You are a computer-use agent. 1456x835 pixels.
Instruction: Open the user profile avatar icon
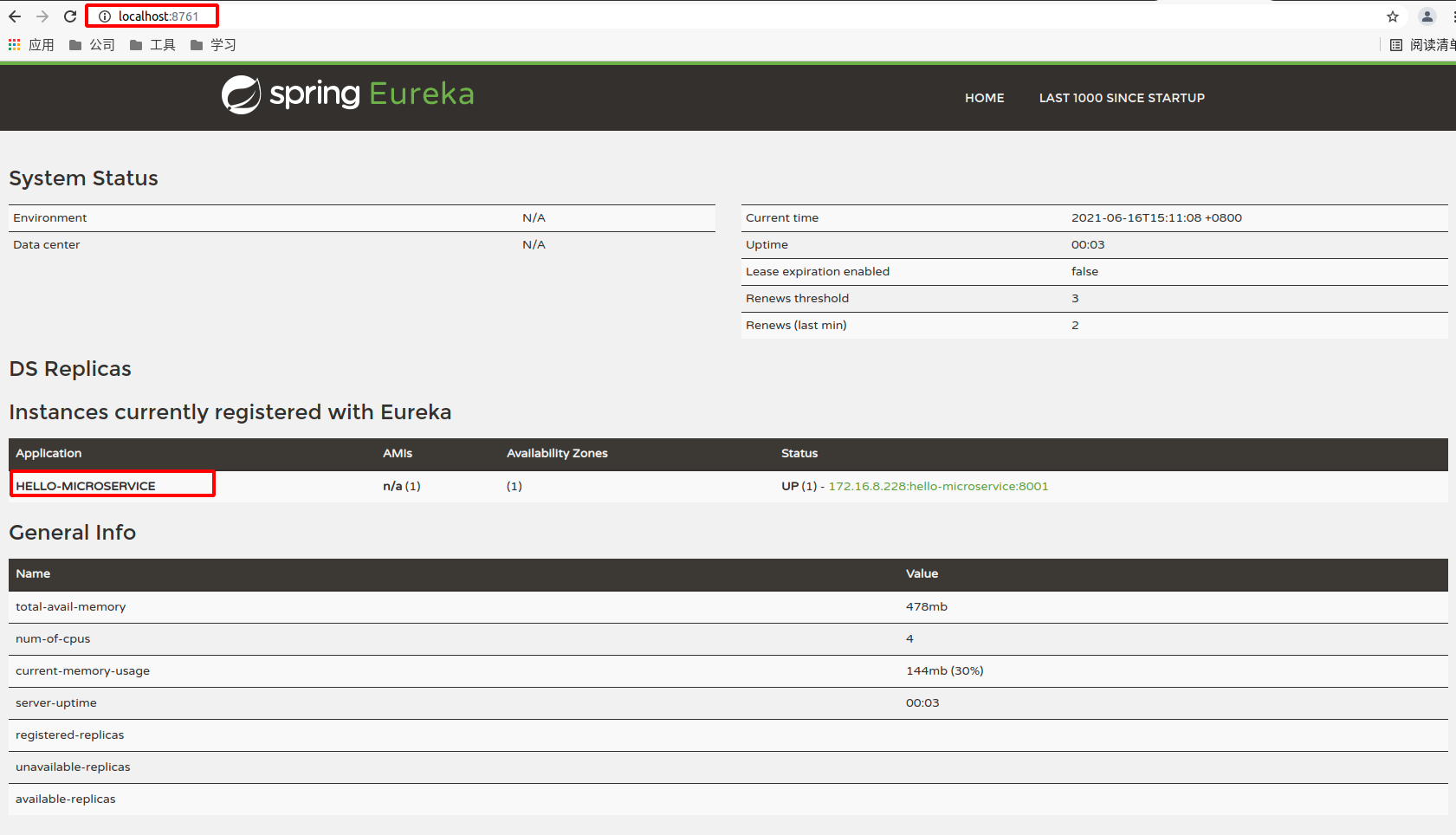tap(1427, 16)
